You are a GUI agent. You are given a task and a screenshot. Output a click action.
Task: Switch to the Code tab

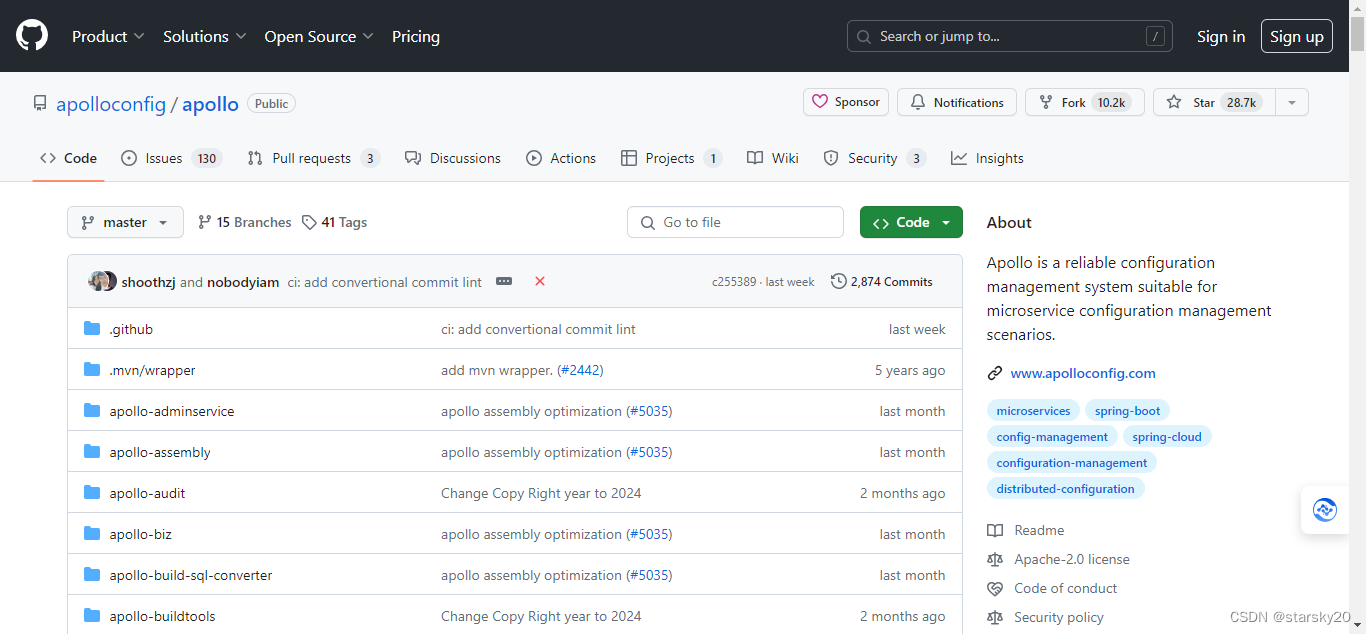68,158
